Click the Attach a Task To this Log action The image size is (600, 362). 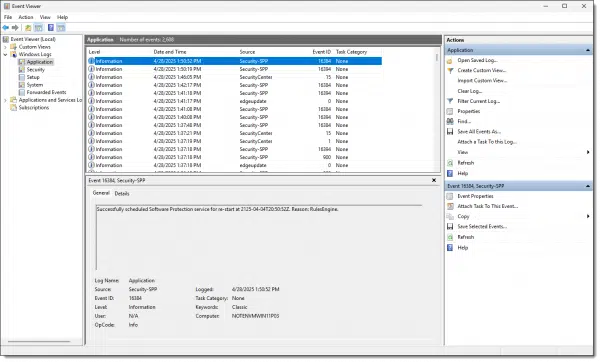[x=487, y=142]
